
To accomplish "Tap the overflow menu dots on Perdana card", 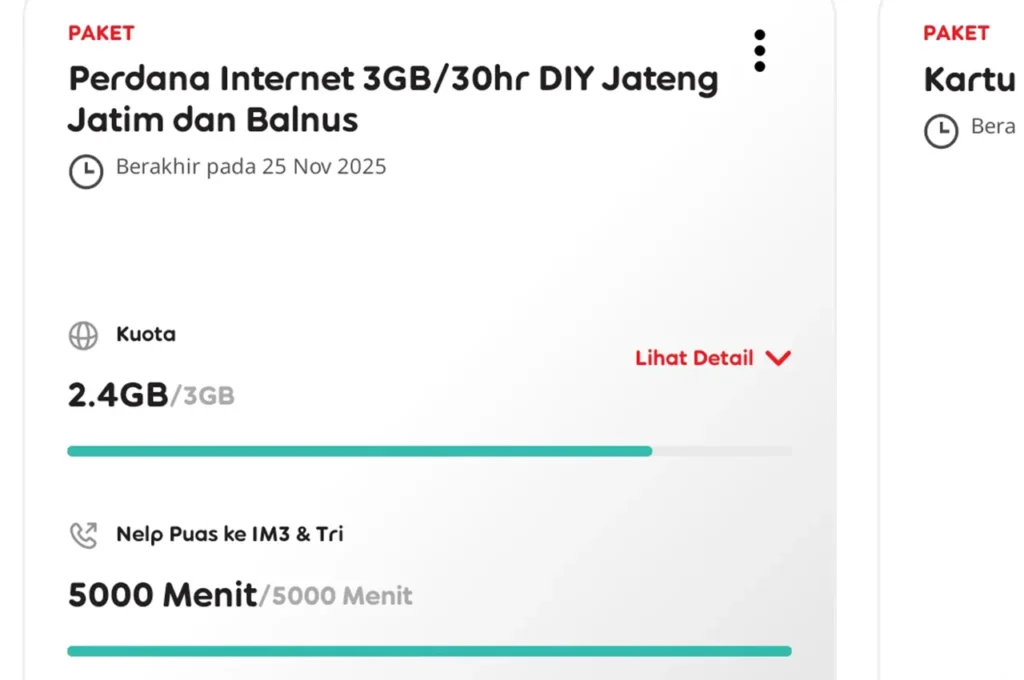I will click(x=760, y=50).
